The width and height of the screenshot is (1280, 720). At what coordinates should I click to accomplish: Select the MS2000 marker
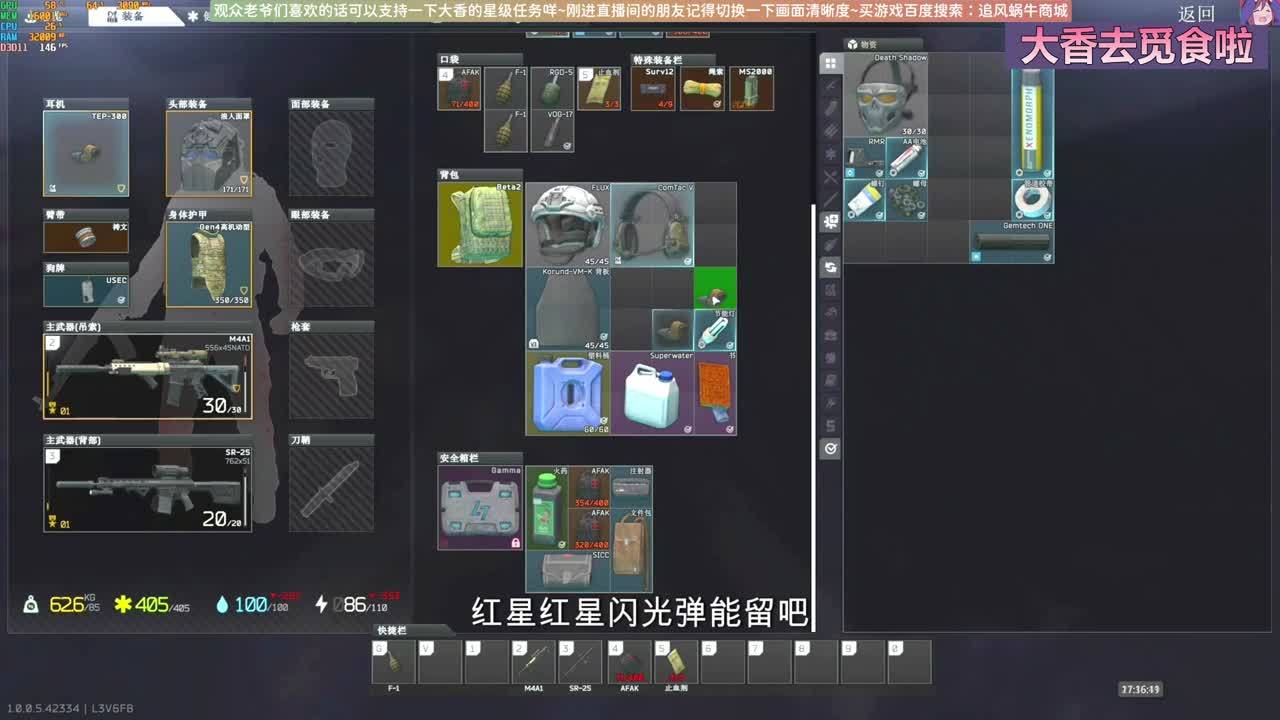[x=752, y=88]
